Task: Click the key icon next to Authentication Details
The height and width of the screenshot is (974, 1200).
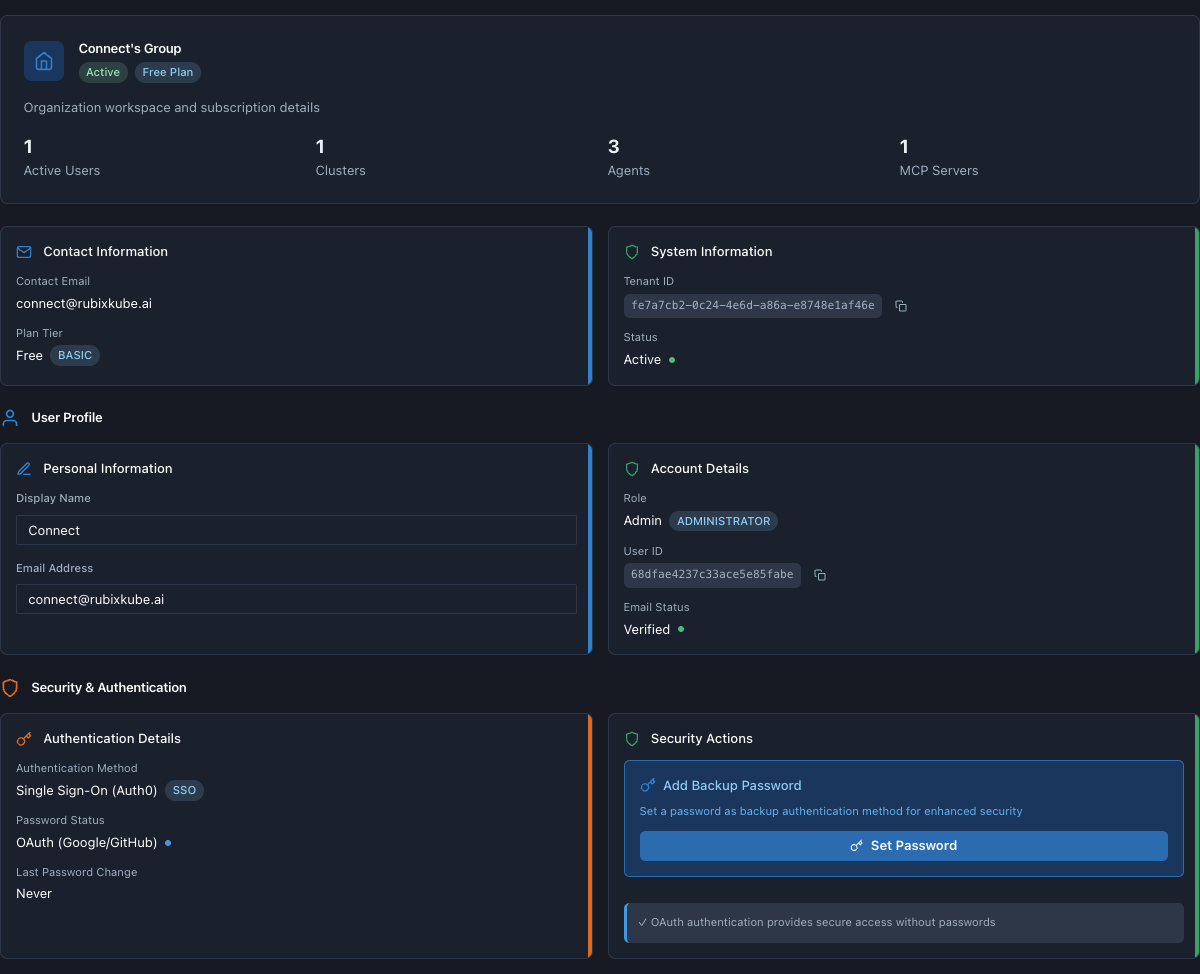Action: click(23, 738)
